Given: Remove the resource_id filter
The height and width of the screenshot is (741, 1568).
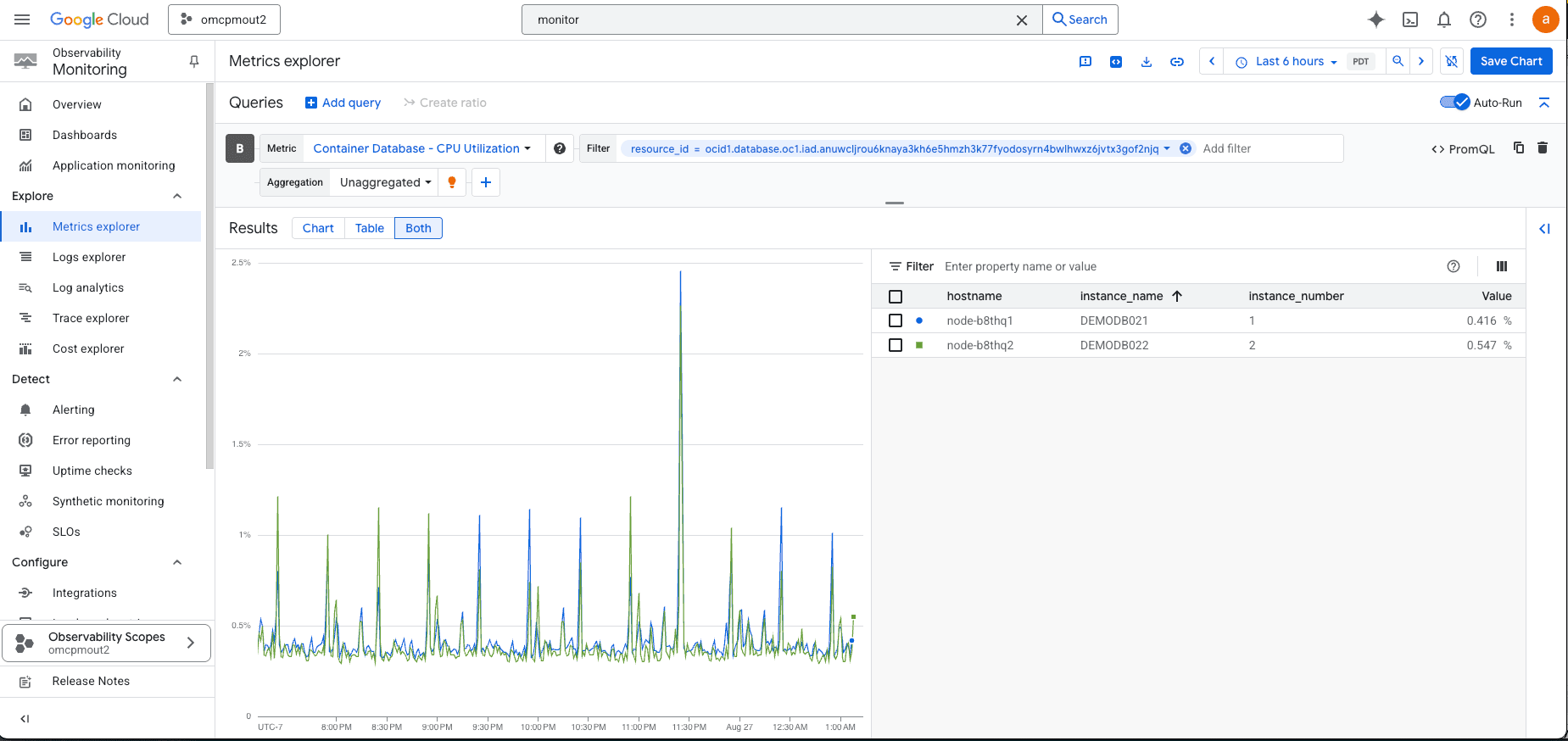Looking at the screenshot, I should [x=1186, y=148].
